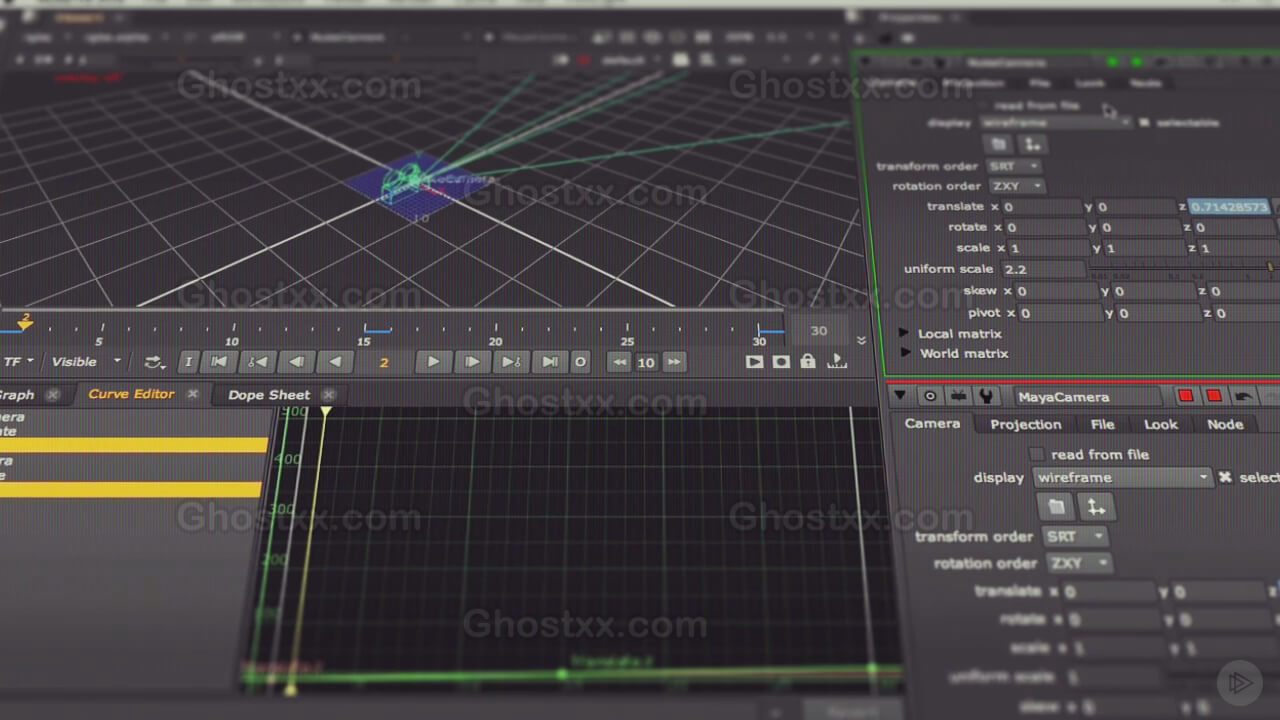The height and width of the screenshot is (720, 1280).
Task: Click the O (out point) button
Action: [x=580, y=362]
